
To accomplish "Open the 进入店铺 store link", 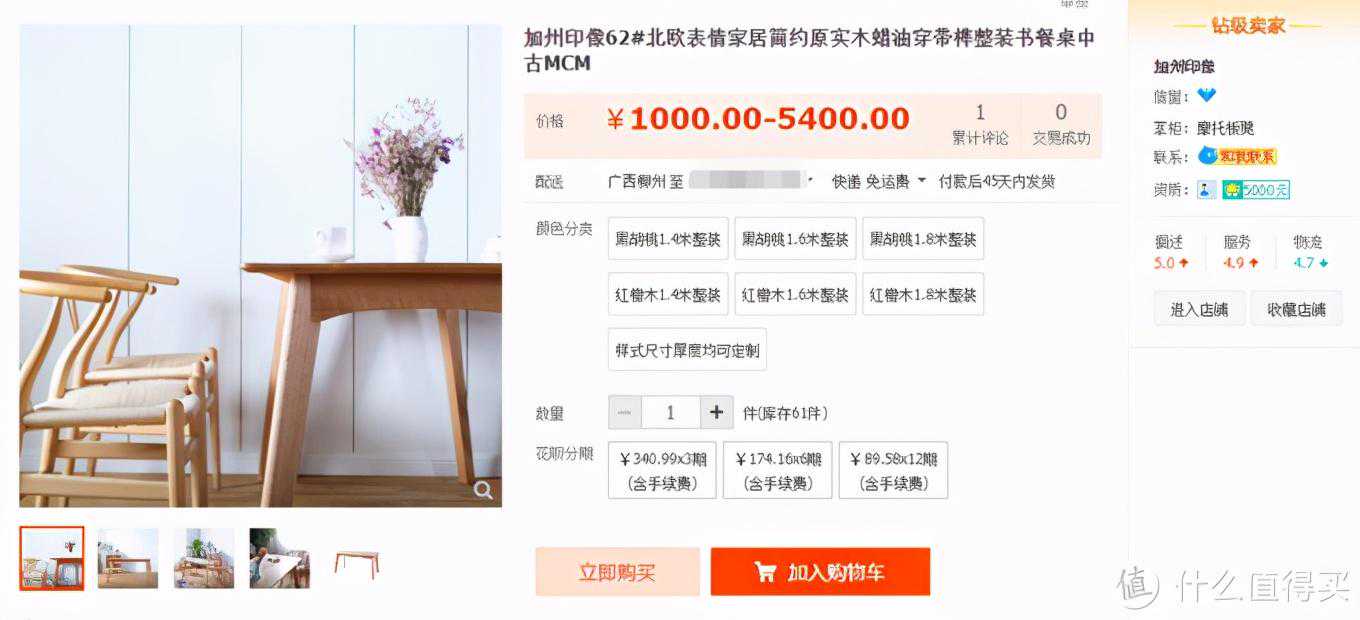I will [x=1199, y=309].
